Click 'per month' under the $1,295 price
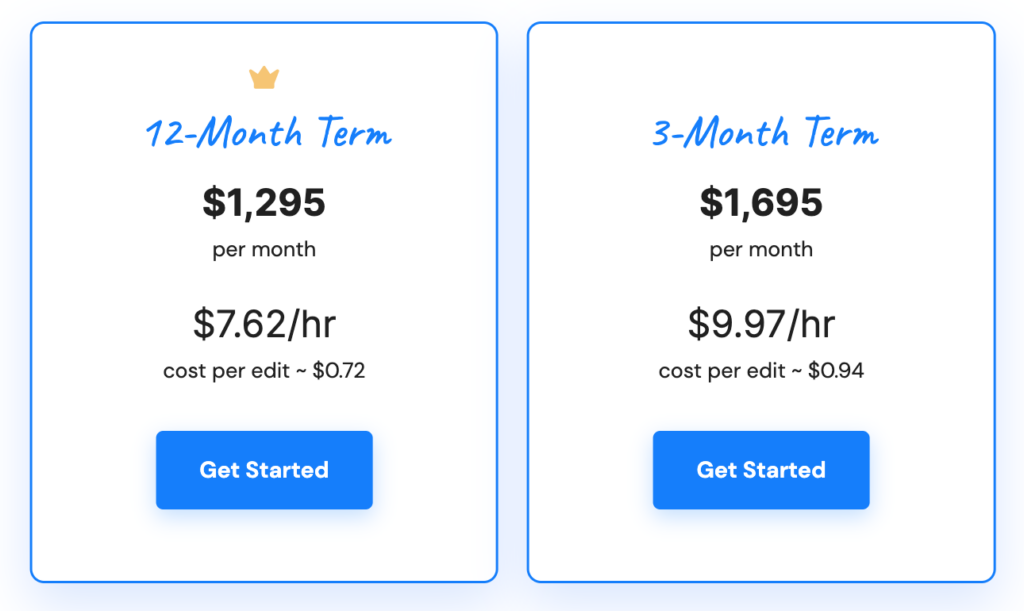 [264, 250]
